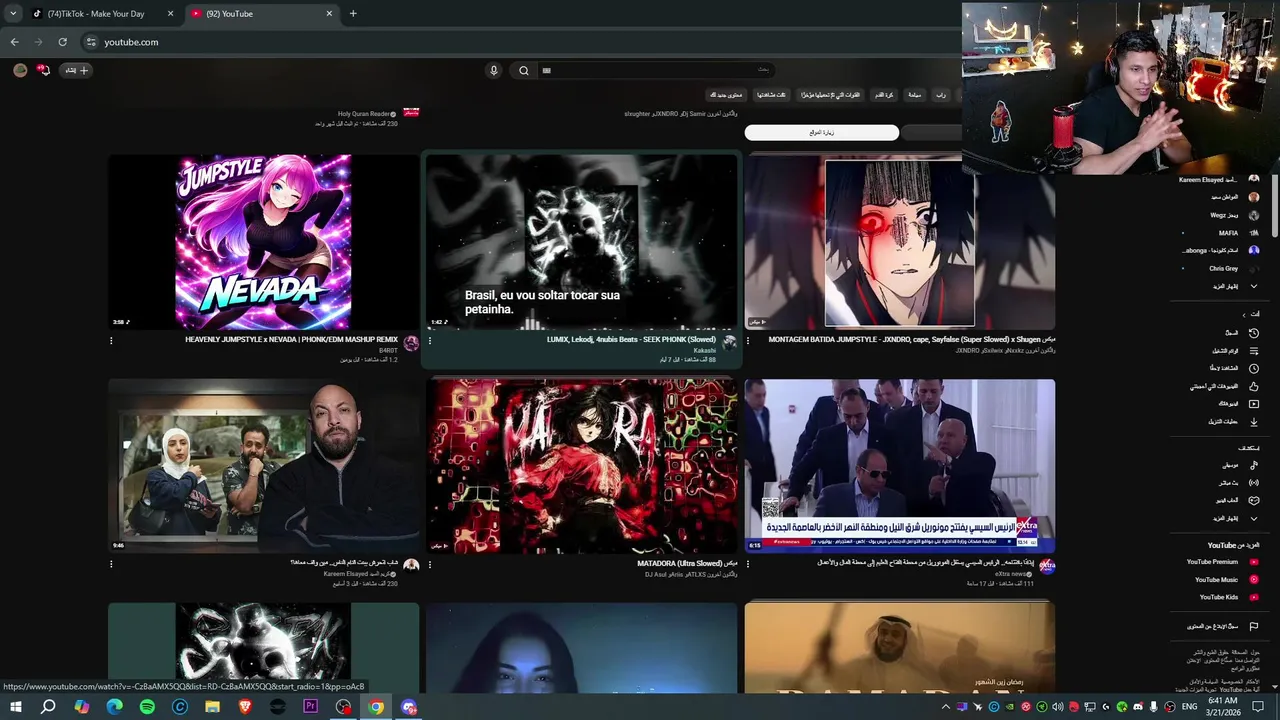This screenshot has height=720, width=1280.
Task: Click the white Visit site button
Action: (821, 132)
